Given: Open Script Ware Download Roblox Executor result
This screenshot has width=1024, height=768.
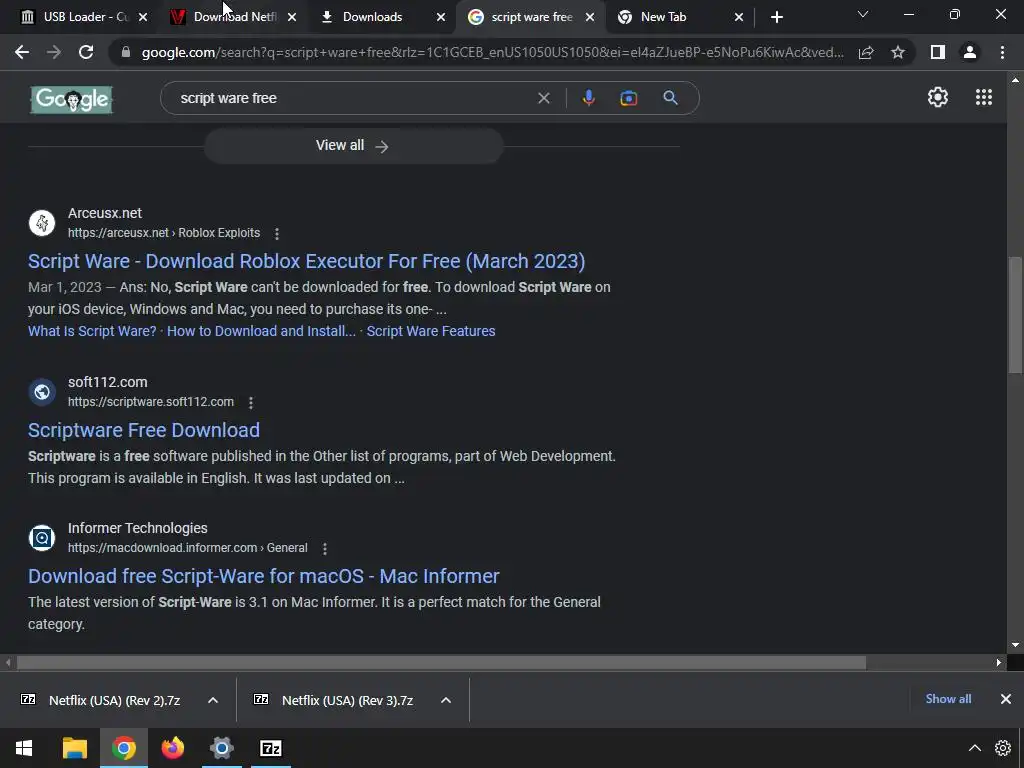Looking at the screenshot, I should [306, 261].
